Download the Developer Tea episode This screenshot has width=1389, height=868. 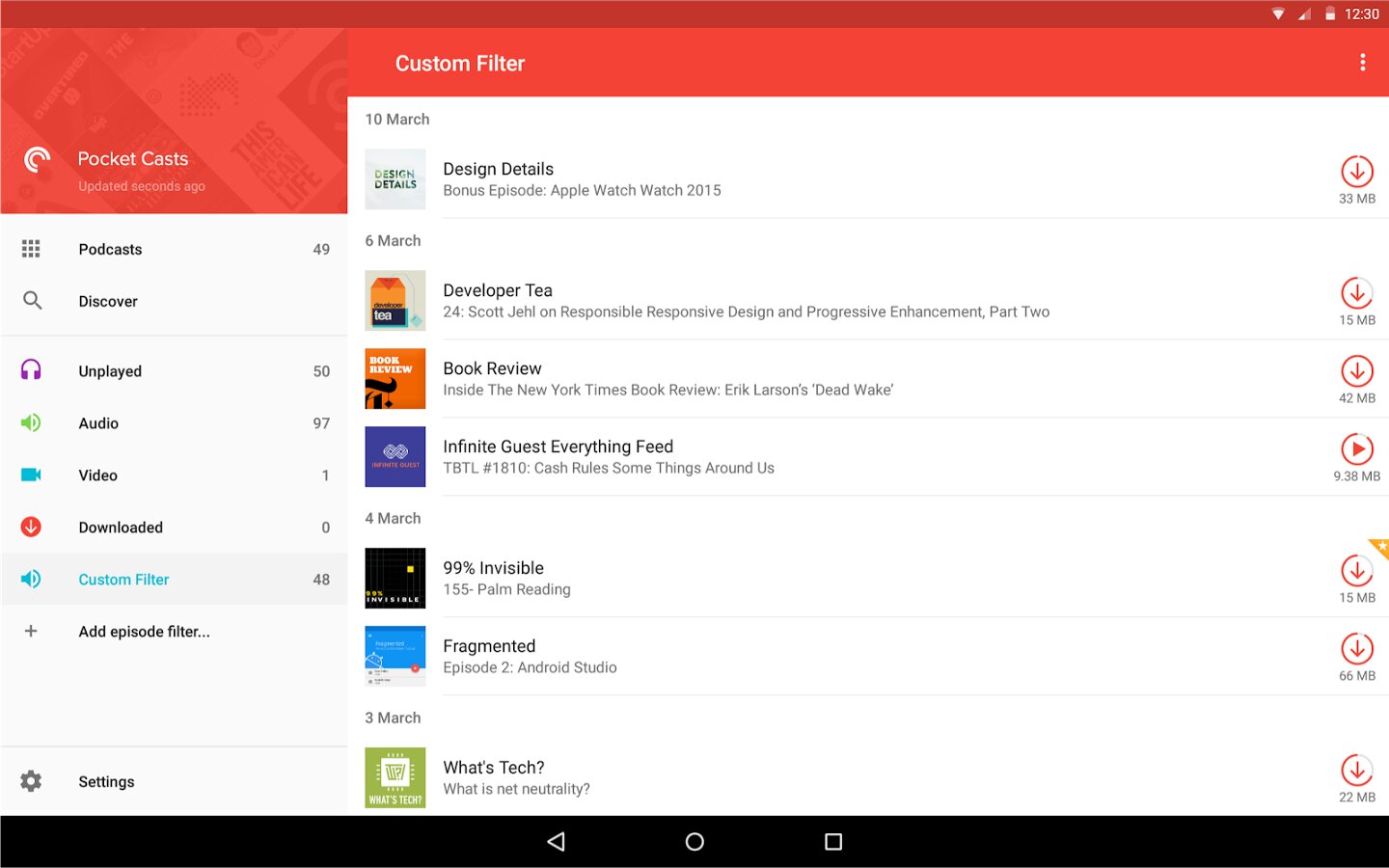tap(1356, 294)
